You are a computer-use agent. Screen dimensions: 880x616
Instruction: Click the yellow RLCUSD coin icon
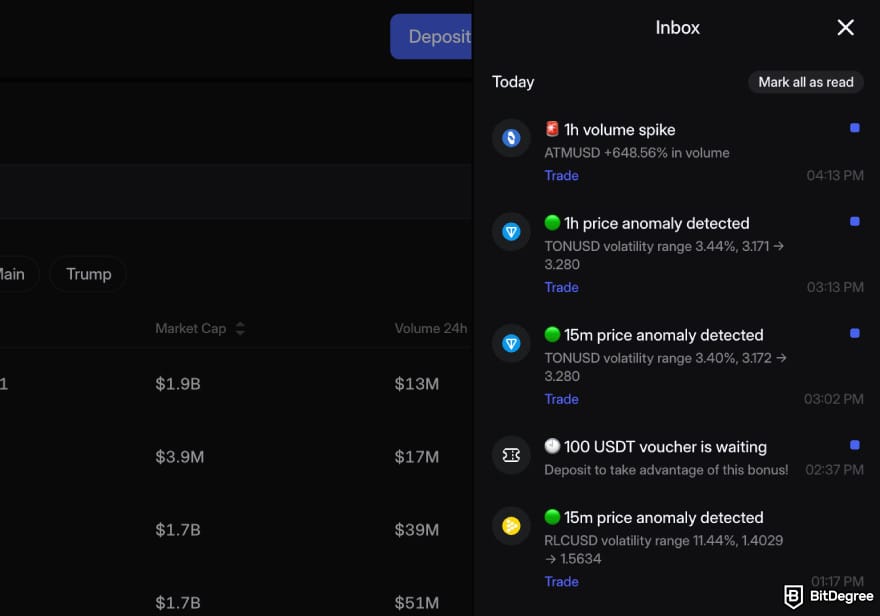click(511, 525)
